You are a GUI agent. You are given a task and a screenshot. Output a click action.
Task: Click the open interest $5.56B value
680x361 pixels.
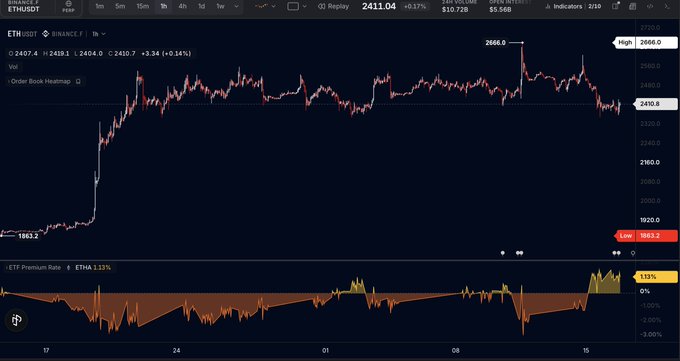pos(500,9)
